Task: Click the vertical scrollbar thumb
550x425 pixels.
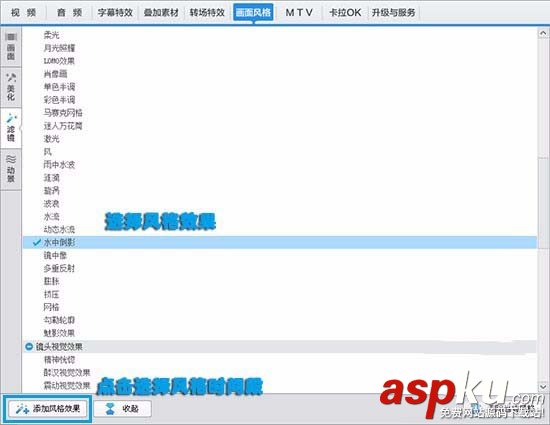Action: click(x=543, y=203)
